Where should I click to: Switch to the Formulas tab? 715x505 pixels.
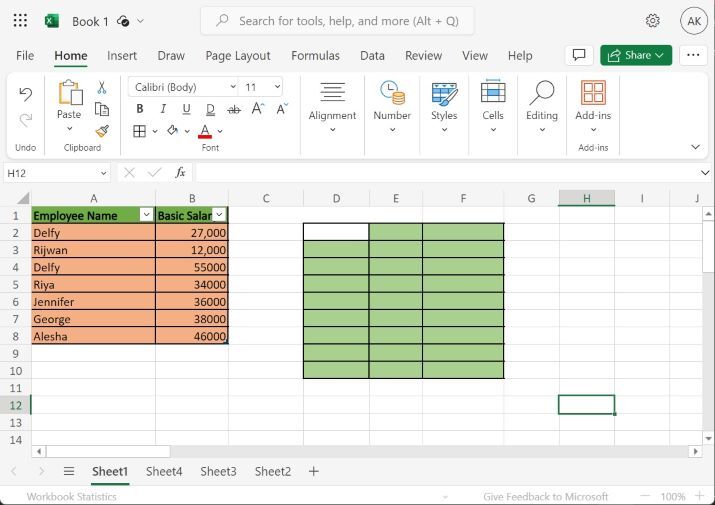pos(316,56)
